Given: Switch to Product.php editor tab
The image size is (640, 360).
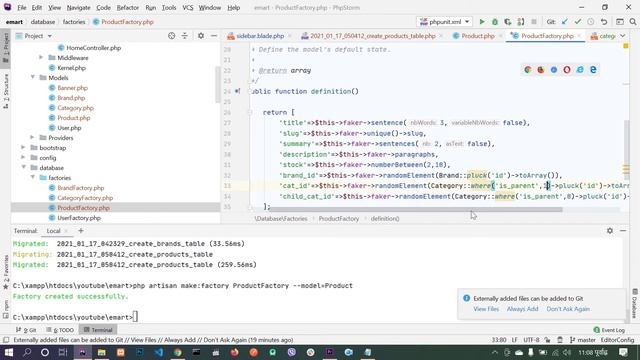Looking at the screenshot, I should pyautogui.click(x=478, y=36).
